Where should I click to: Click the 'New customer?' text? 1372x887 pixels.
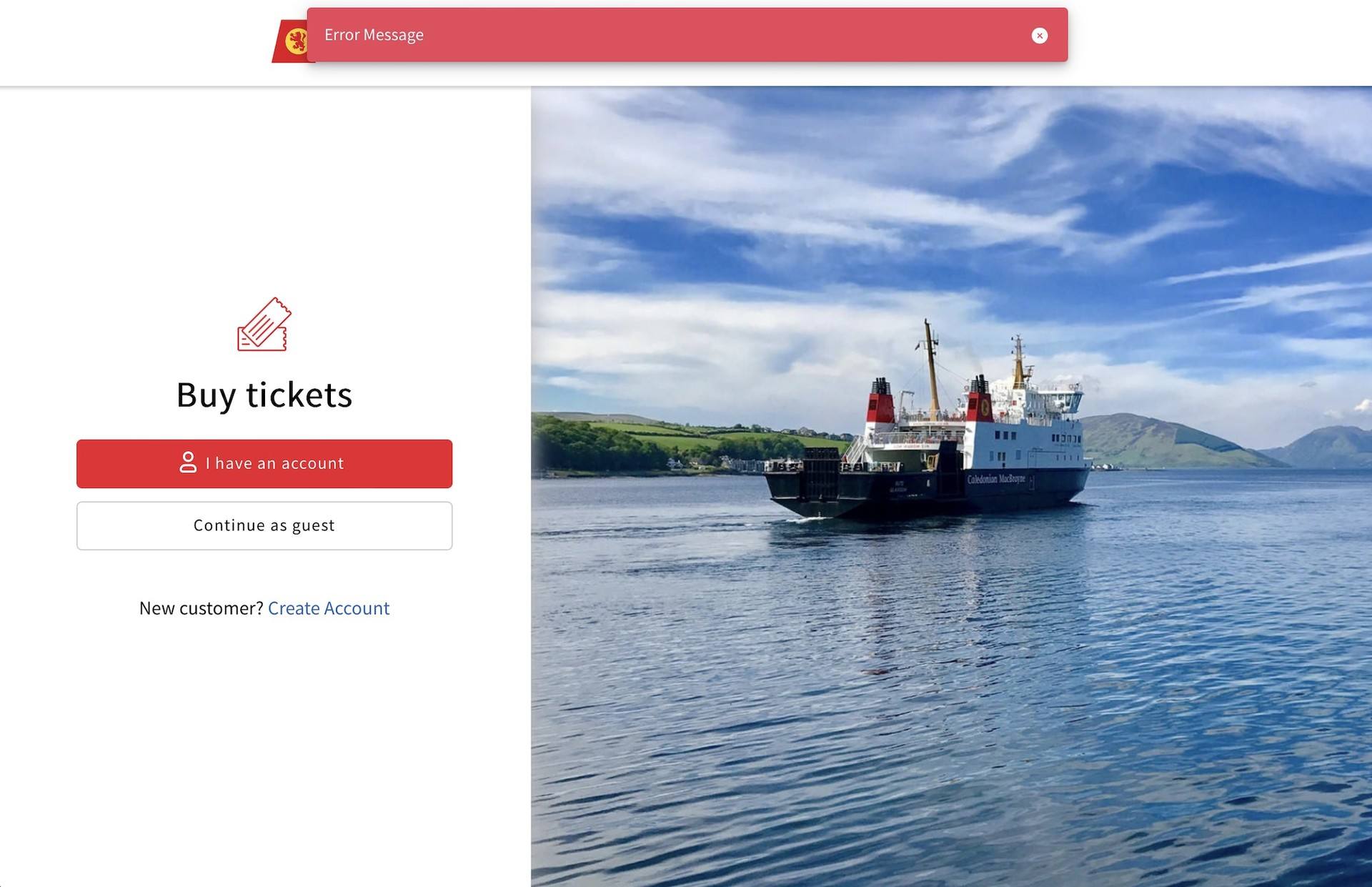click(202, 608)
